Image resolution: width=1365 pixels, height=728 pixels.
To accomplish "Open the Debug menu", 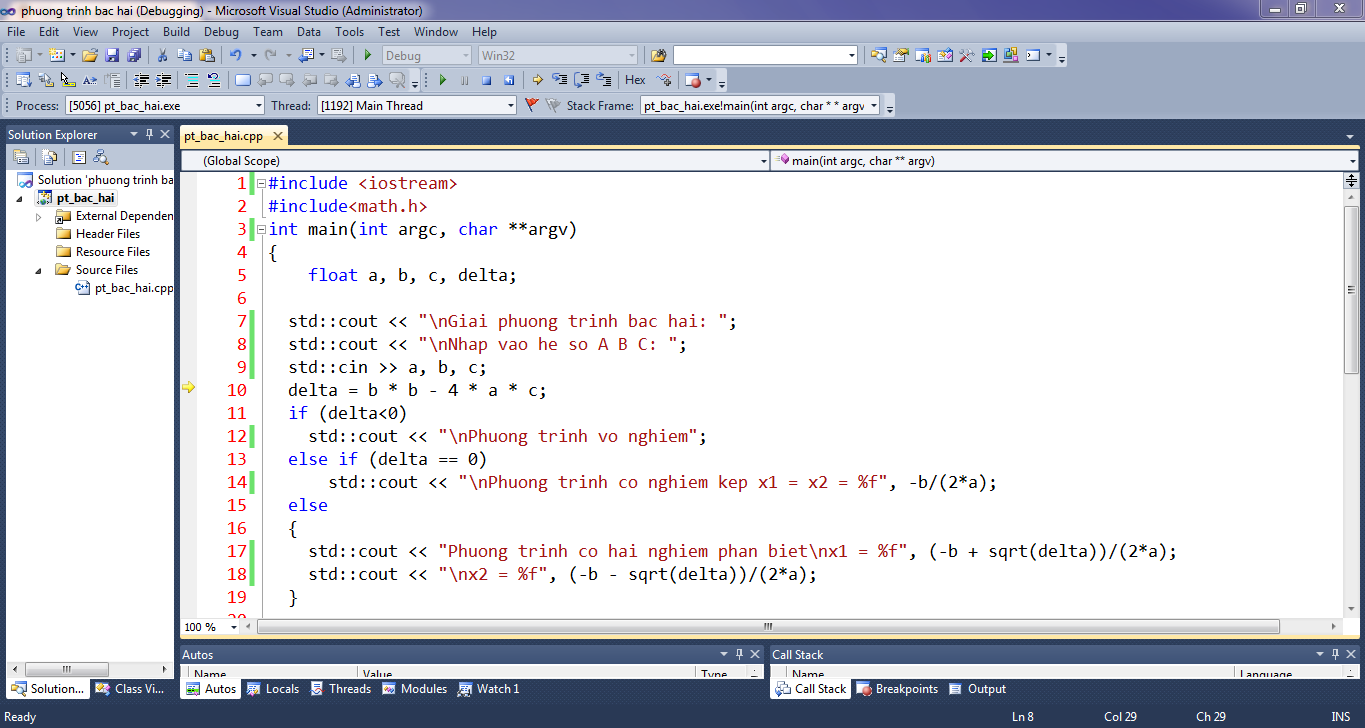I will coord(221,32).
